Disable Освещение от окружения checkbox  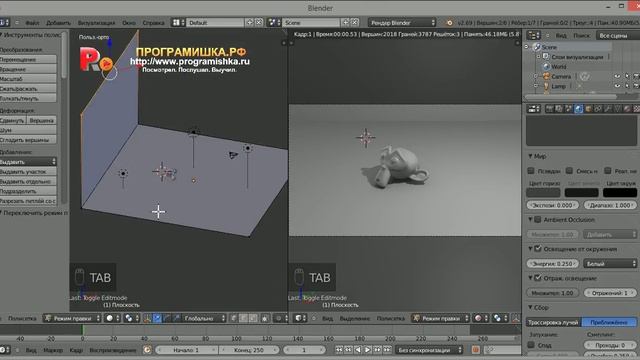538,249
